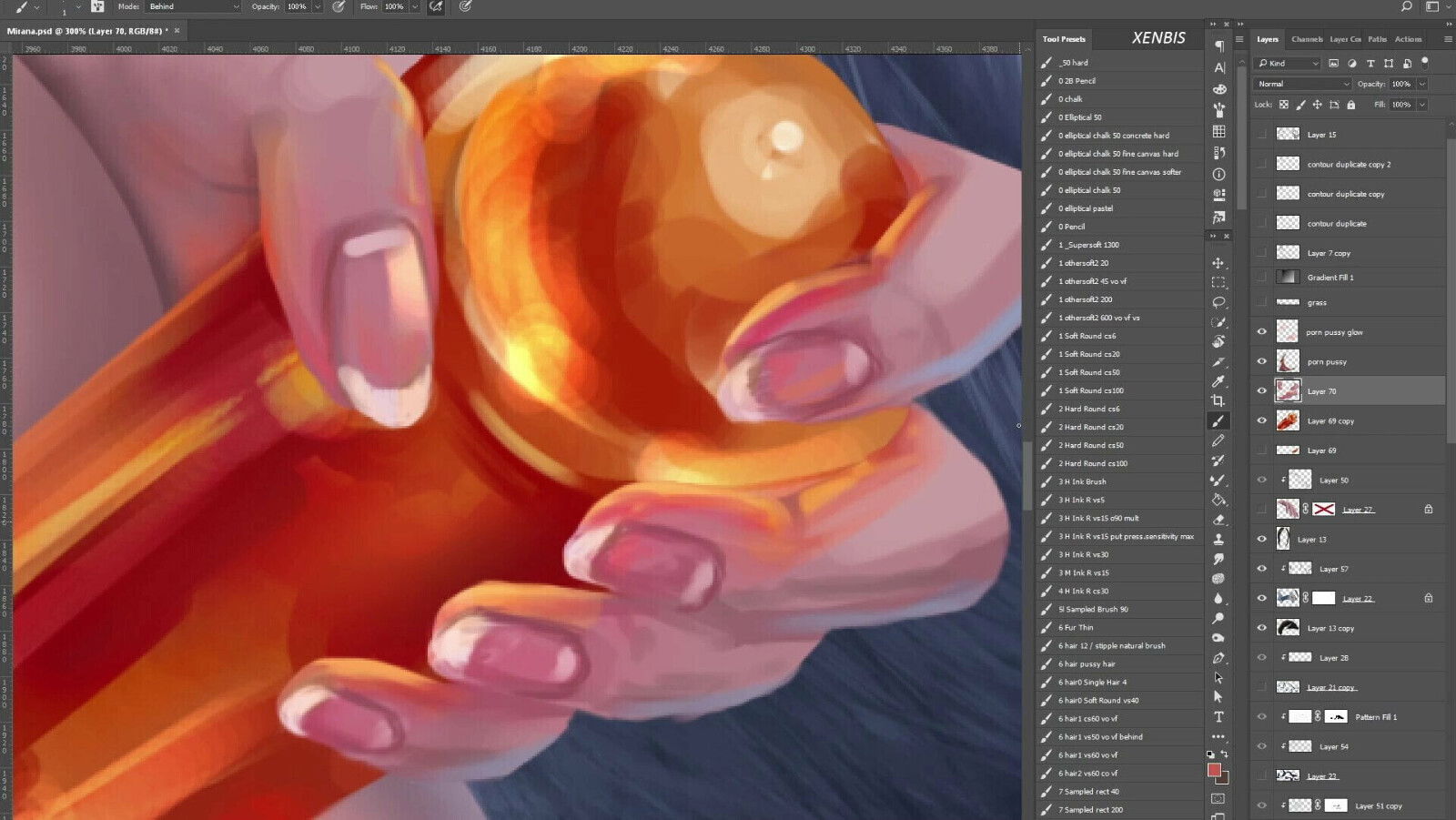Open the Actions panel tab

(1408, 39)
